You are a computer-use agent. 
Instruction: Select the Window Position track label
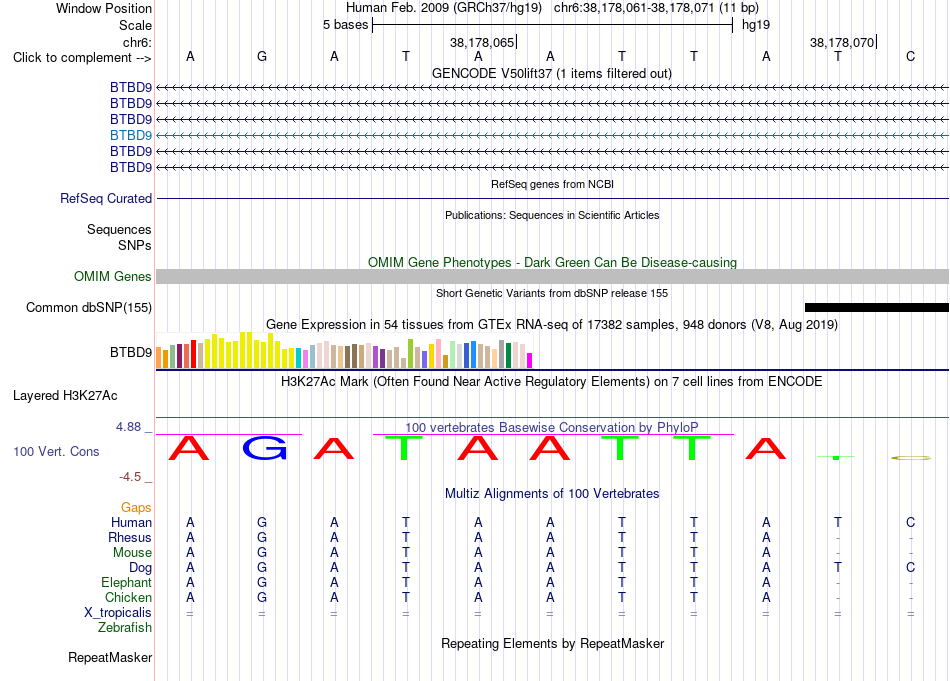pos(104,8)
